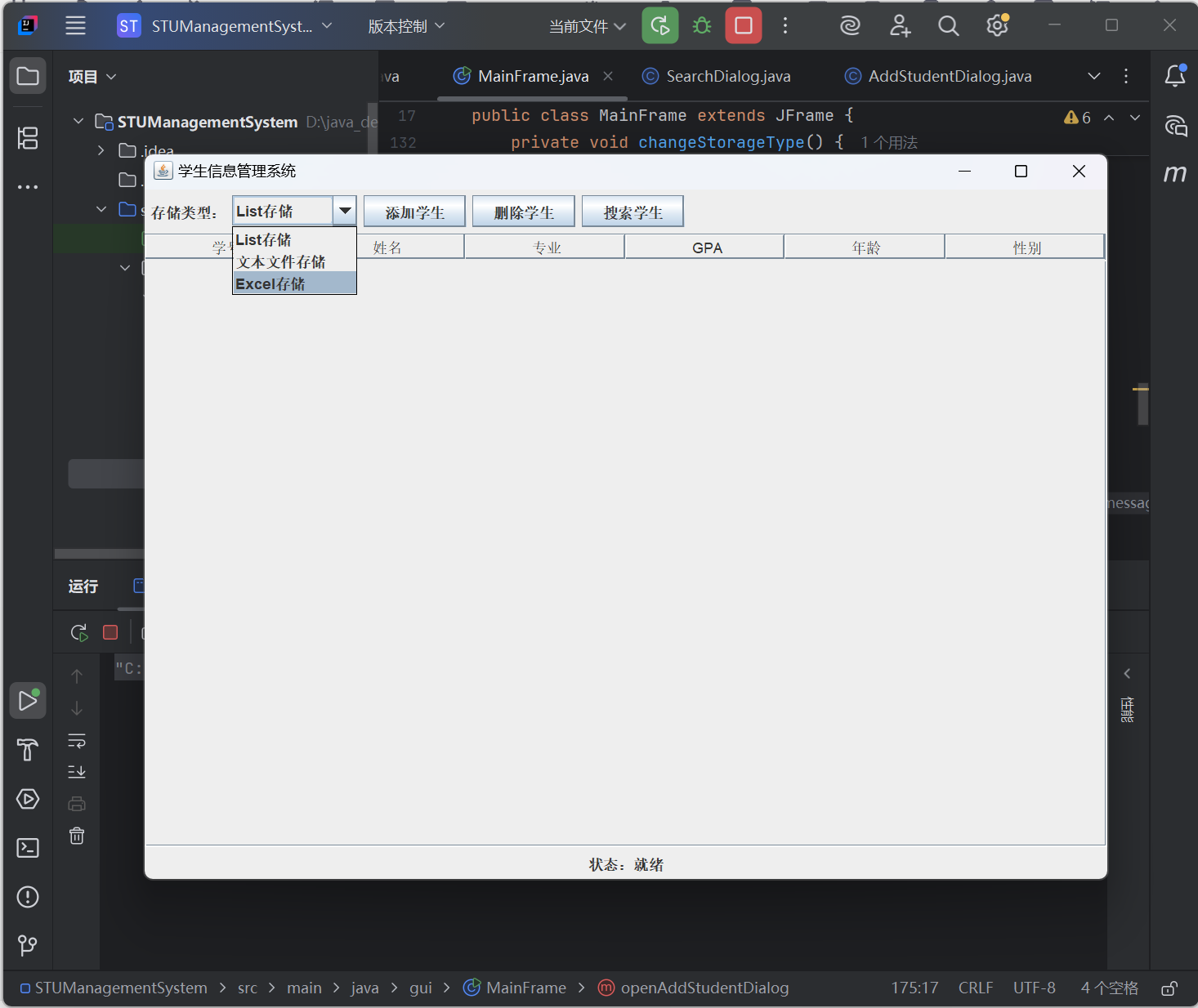Toggle soft-wrap in the Run console
The width and height of the screenshot is (1198, 1008).
click(x=77, y=741)
